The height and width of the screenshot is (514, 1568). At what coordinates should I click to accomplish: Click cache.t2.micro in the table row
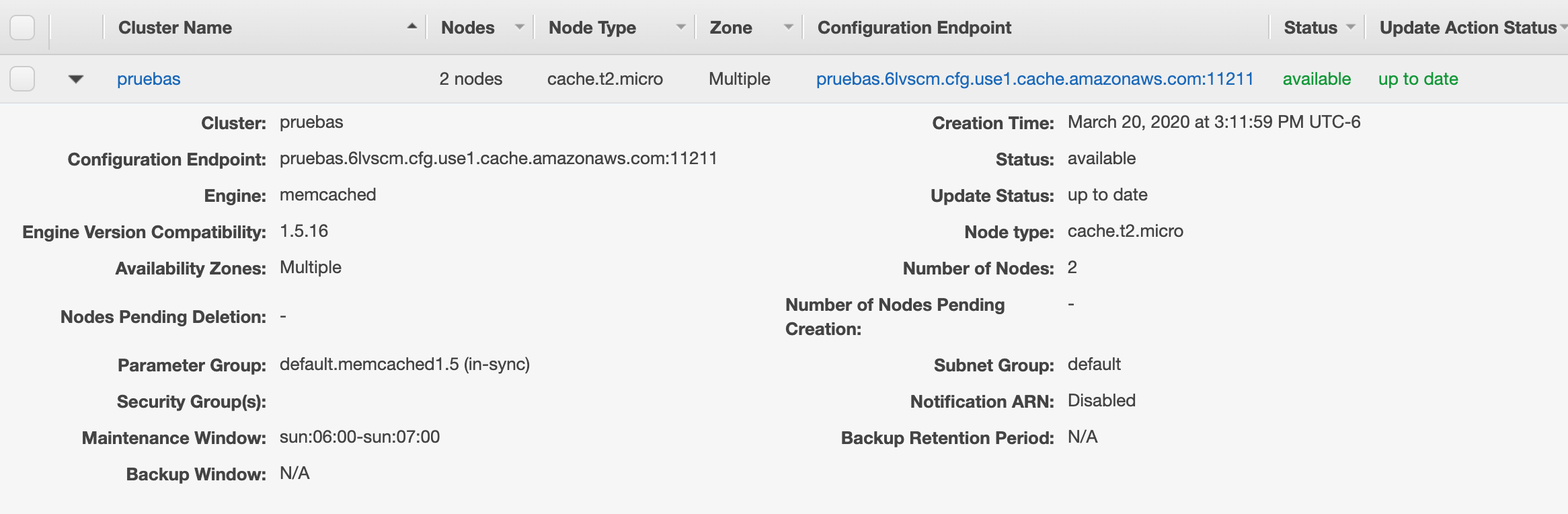point(604,79)
